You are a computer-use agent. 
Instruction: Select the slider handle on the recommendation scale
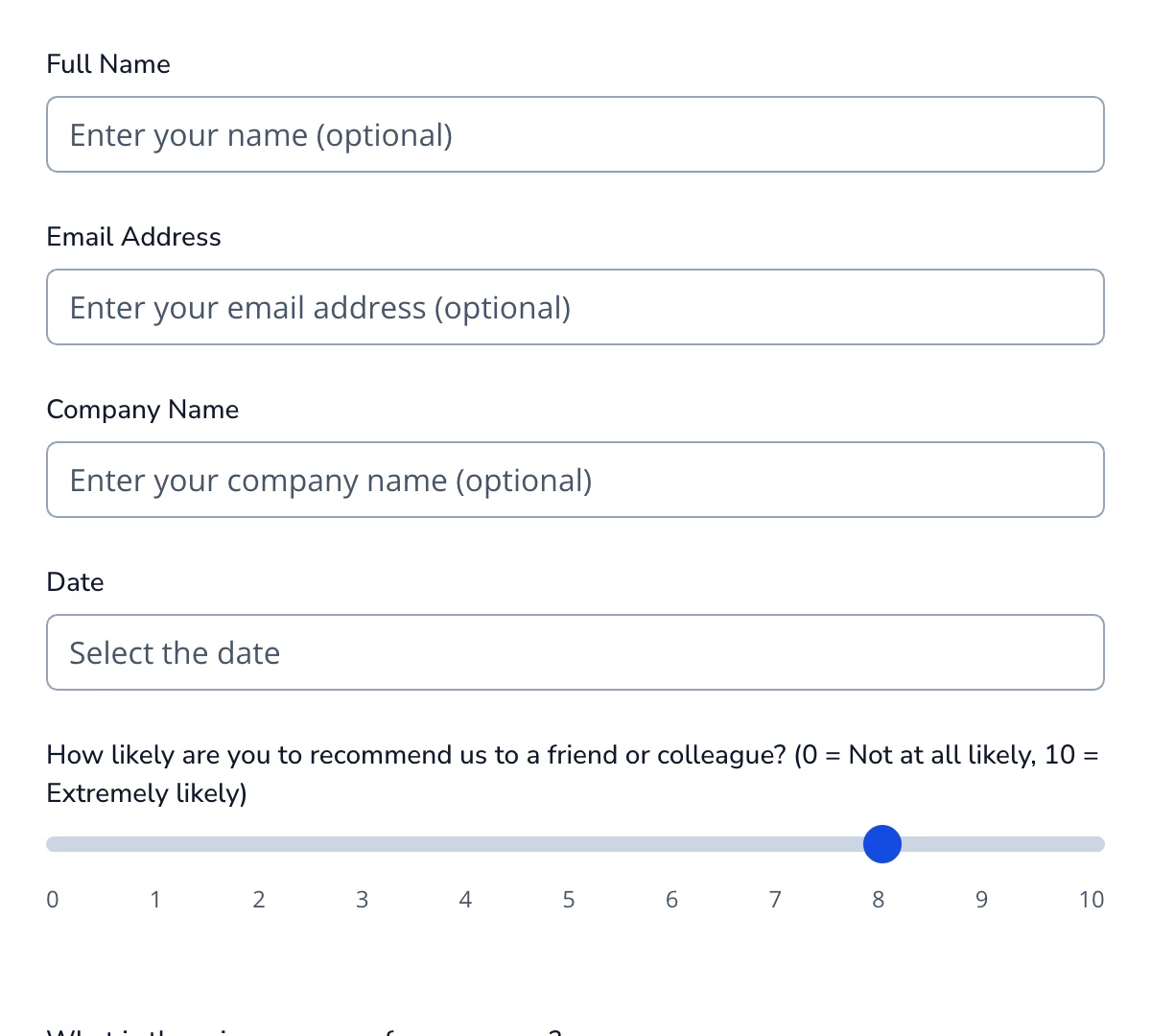(881, 844)
